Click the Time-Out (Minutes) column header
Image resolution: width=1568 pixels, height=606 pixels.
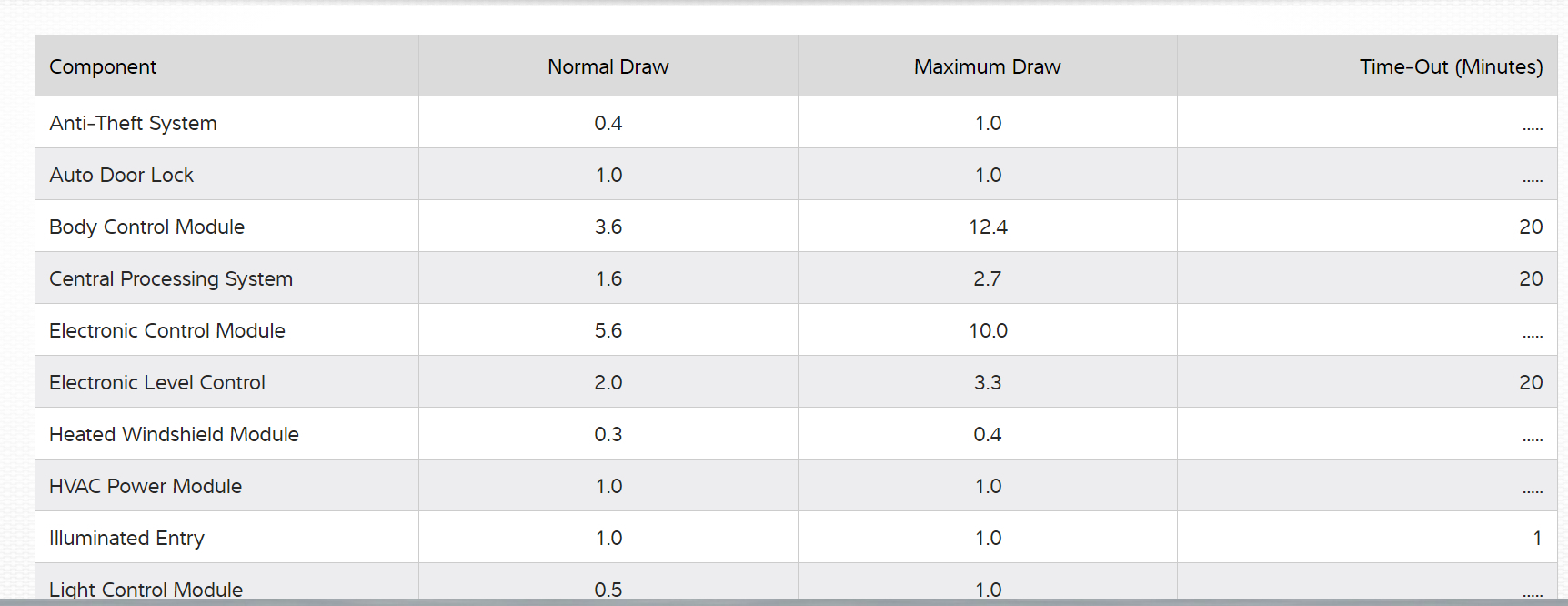[1451, 66]
